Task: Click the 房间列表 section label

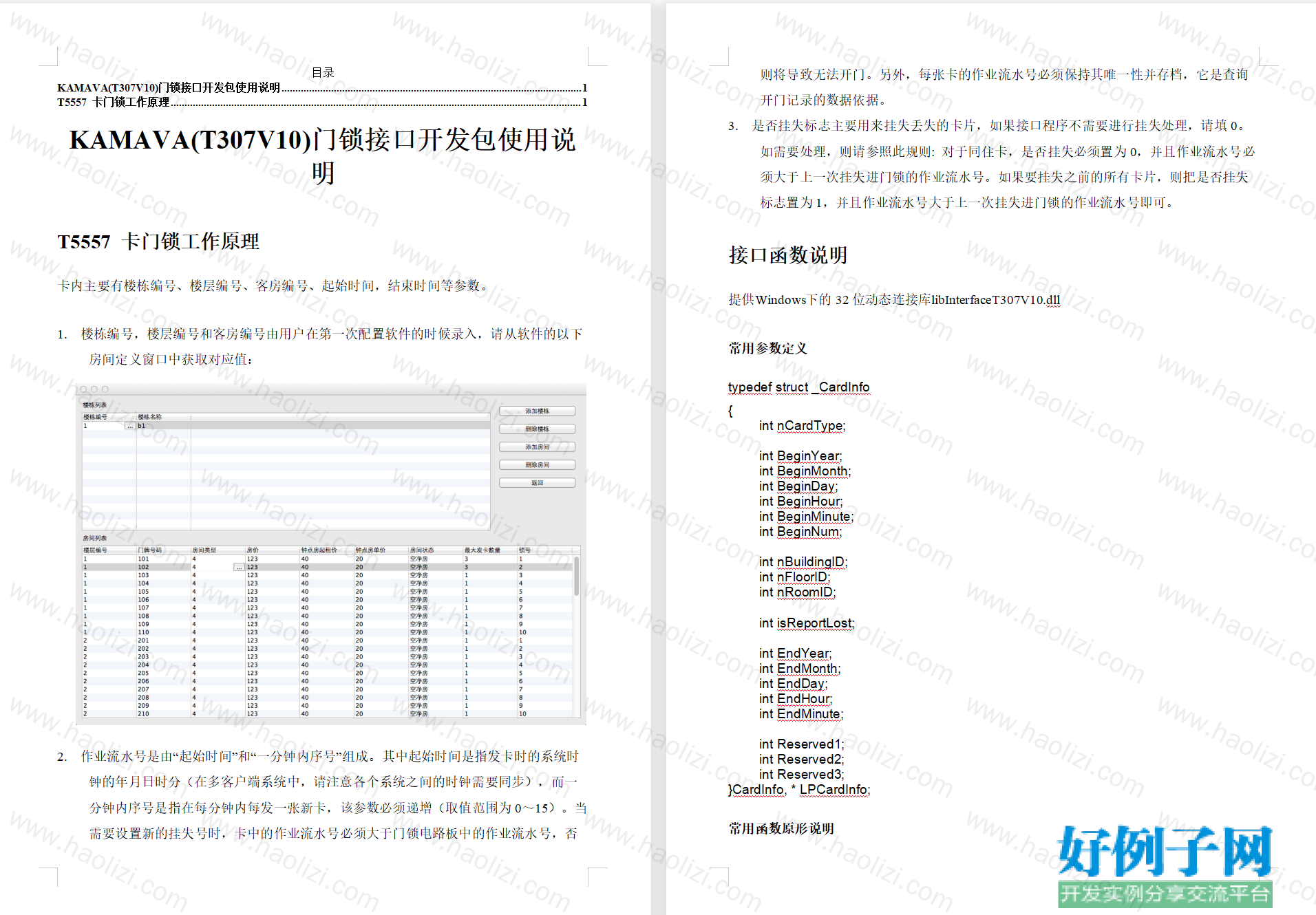Action: point(95,538)
